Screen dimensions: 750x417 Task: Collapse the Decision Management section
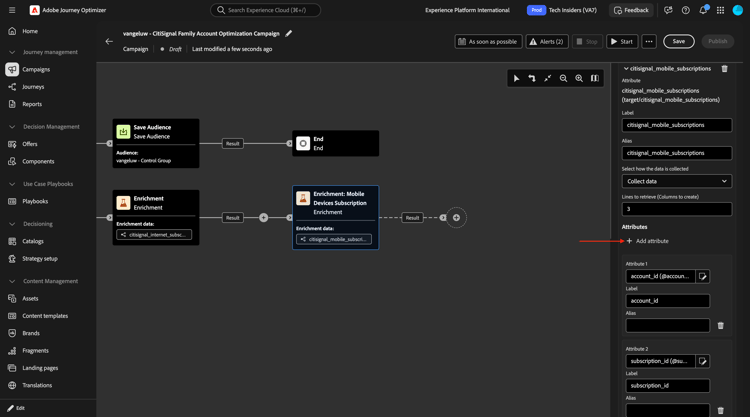[x=12, y=127]
